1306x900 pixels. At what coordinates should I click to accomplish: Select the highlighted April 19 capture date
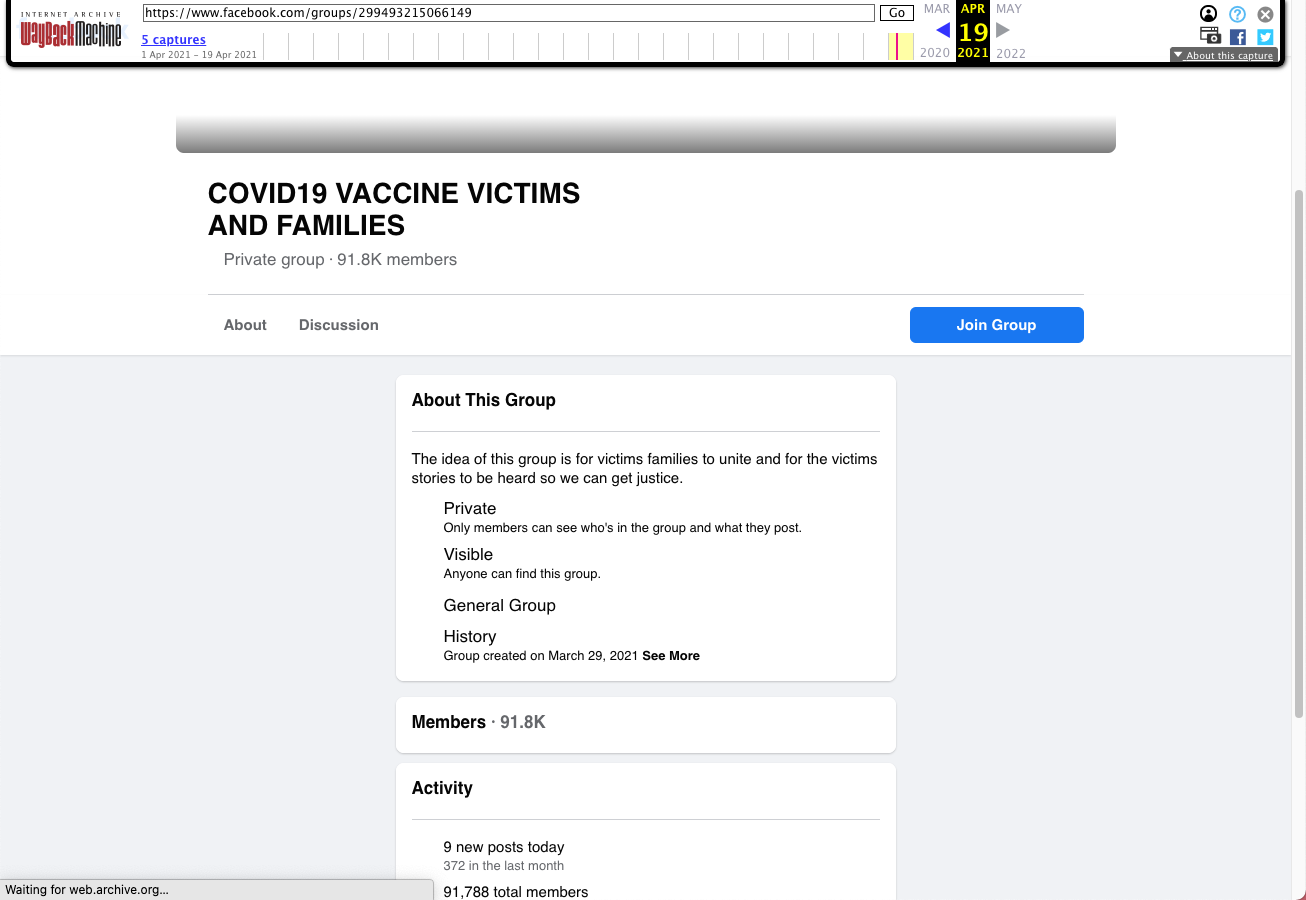click(972, 32)
